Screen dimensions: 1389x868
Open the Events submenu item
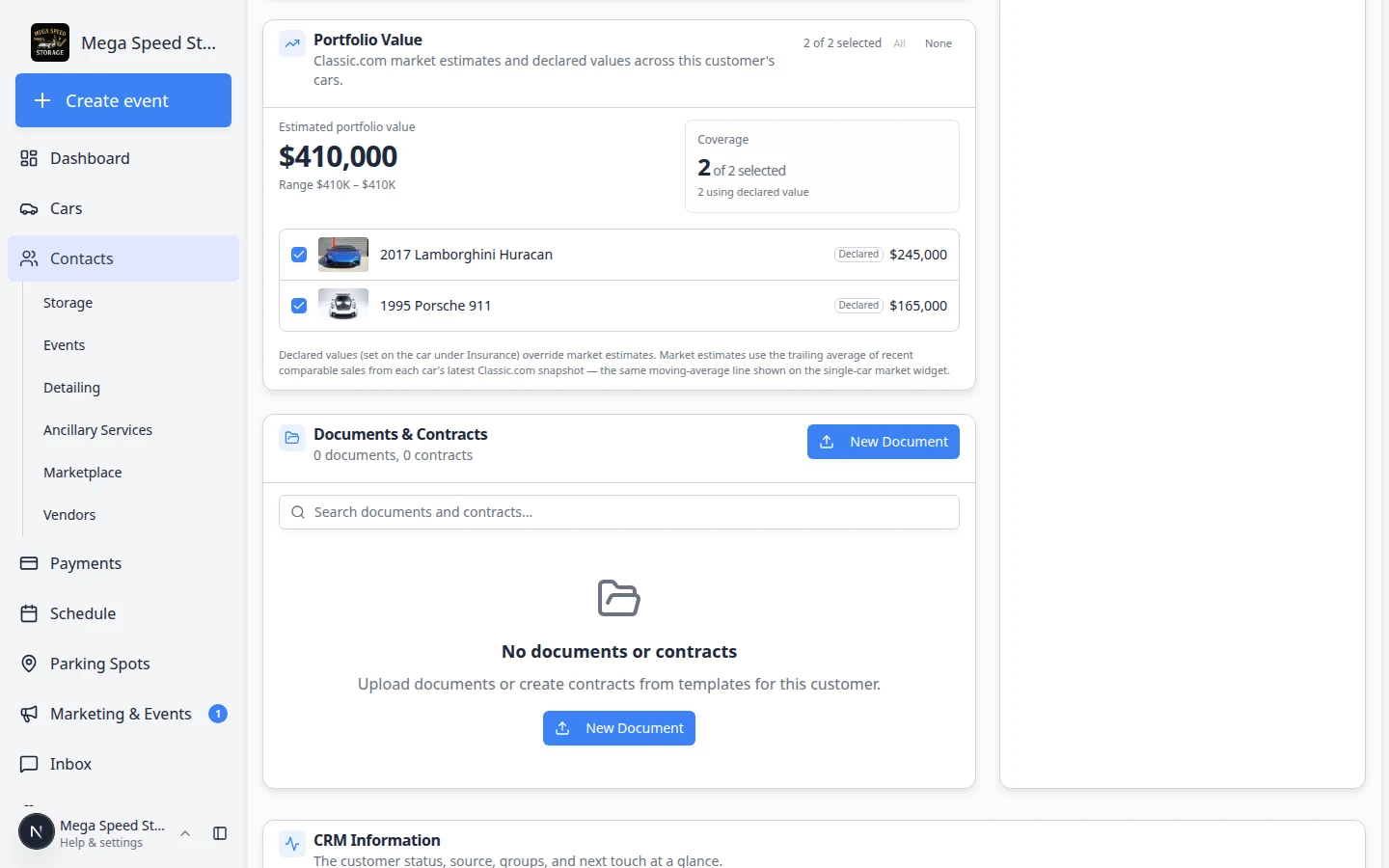coord(64,345)
